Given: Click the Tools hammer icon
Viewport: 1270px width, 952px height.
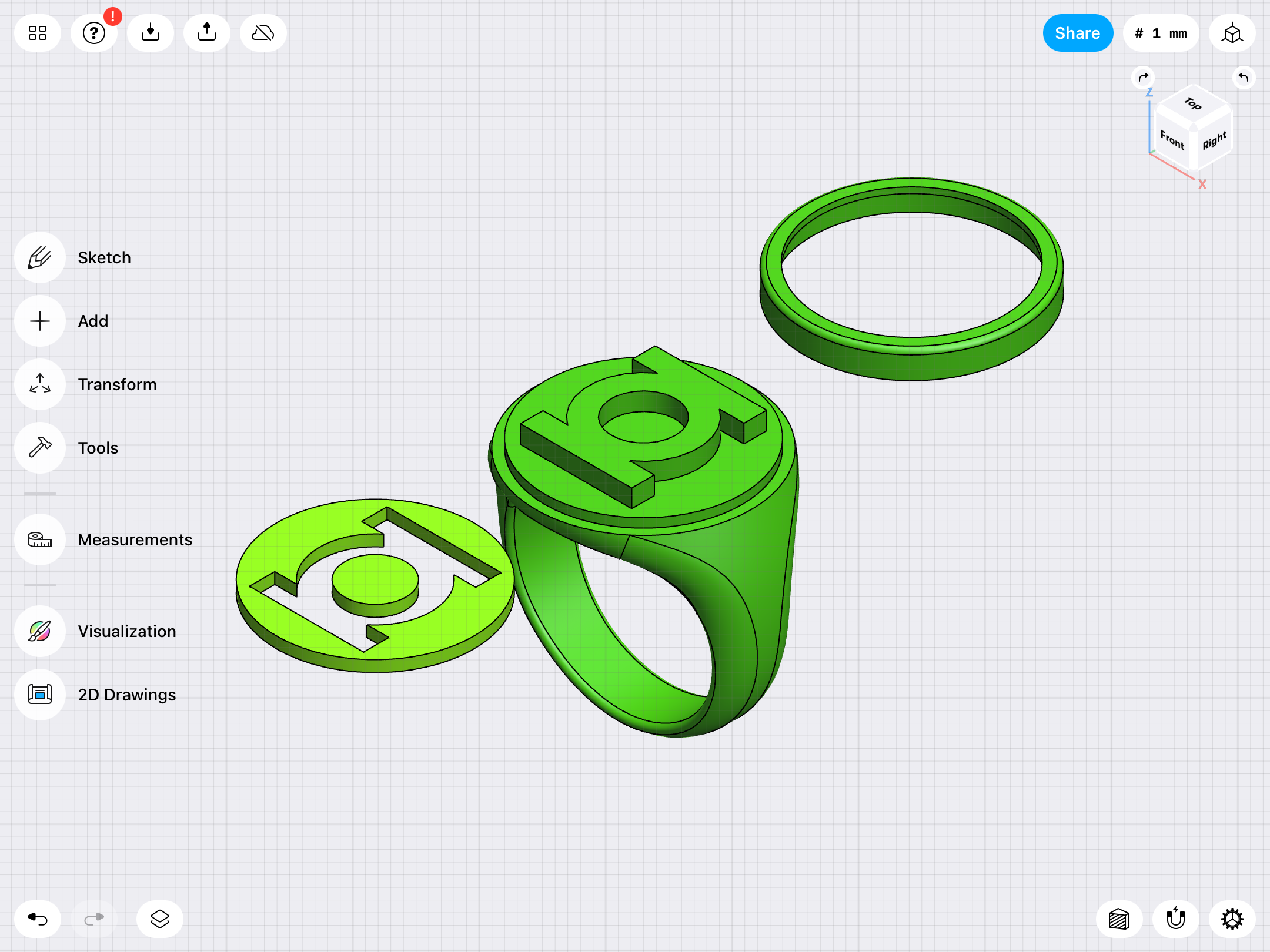Looking at the screenshot, I should pos(40,448).
